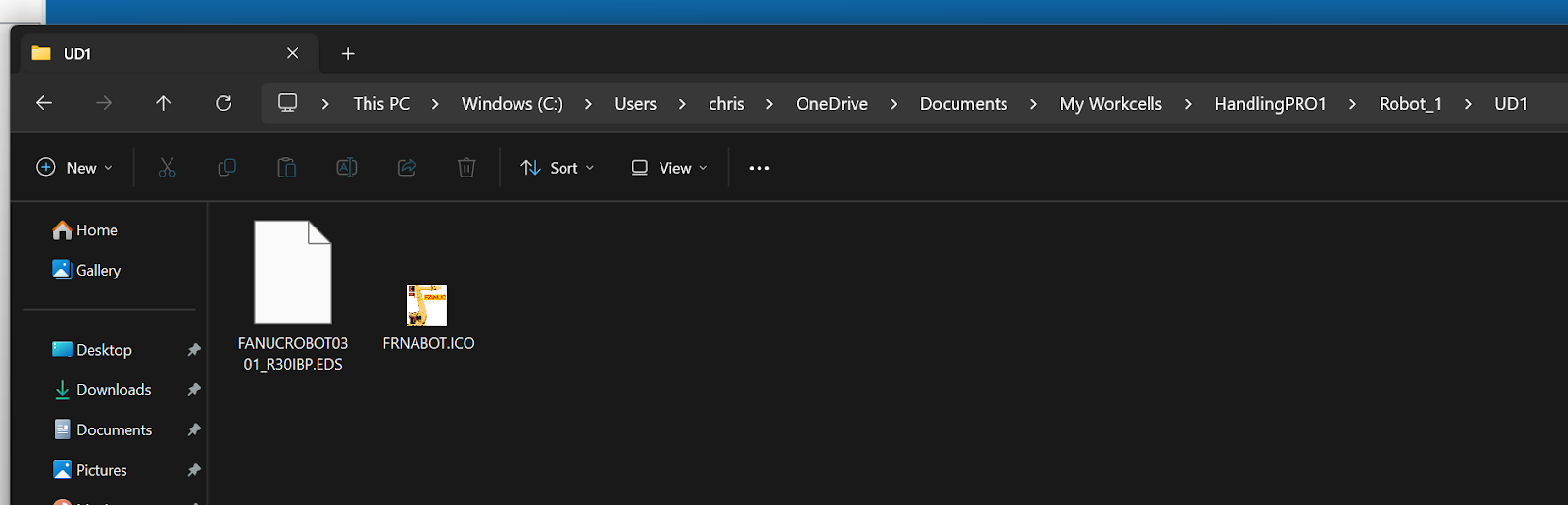Click the pin icon next to Desktop
This screenshot has width=1568, height=505.
coord(194,350)
